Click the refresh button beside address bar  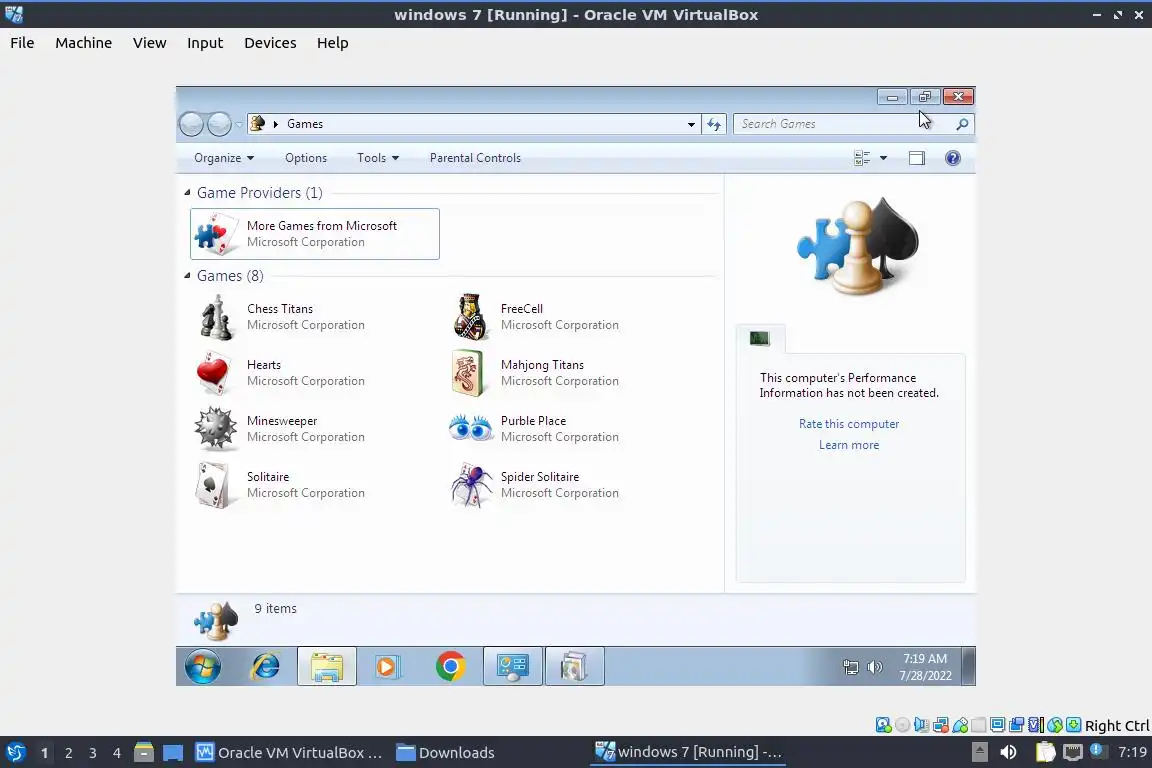click(714, 124)
